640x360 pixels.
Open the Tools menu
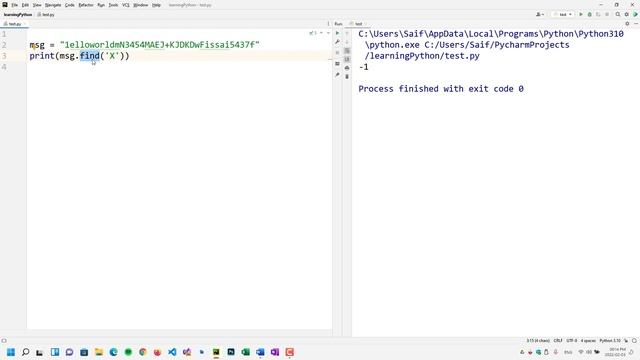(x=113, y=5)
